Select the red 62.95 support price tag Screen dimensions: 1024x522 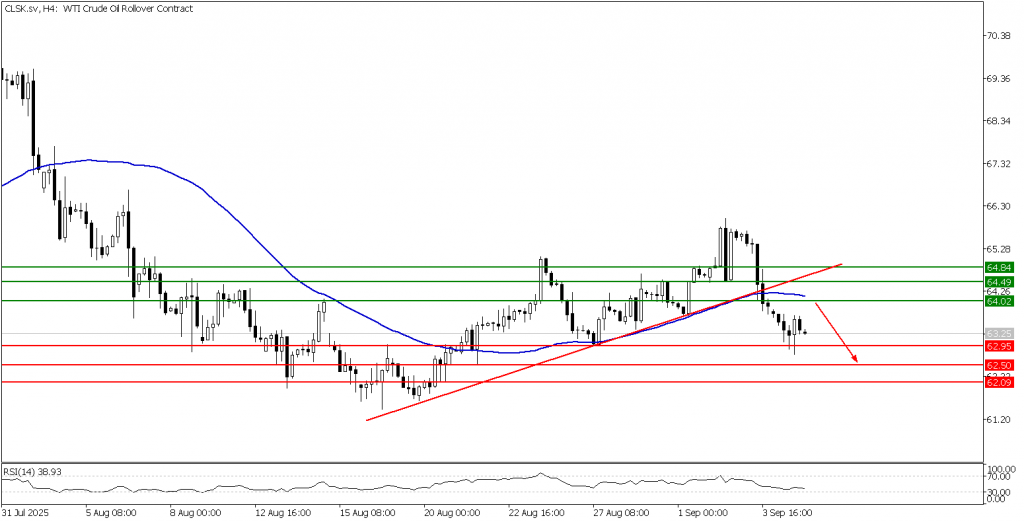pyautogui.click(x=999, y=346)
